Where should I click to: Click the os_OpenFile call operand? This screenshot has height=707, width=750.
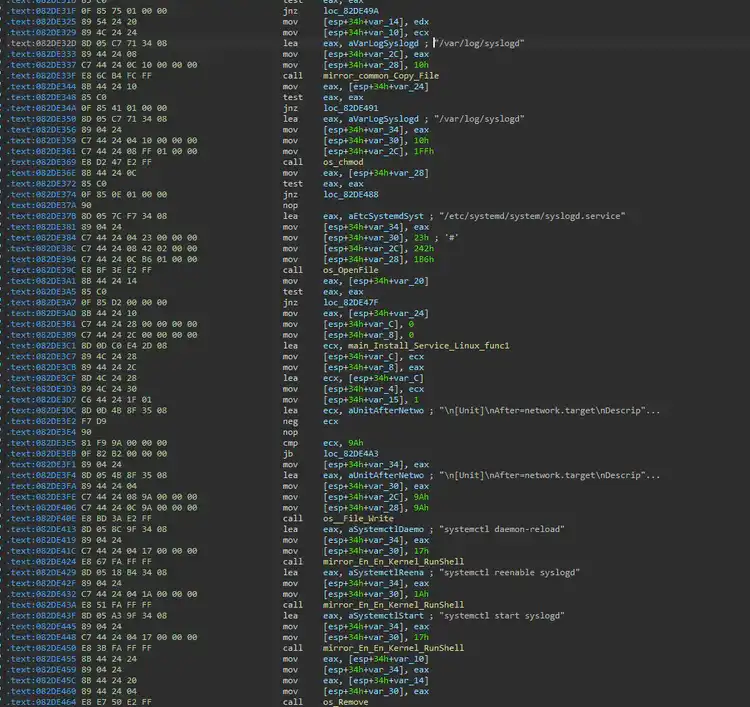[x=357, y=270]
